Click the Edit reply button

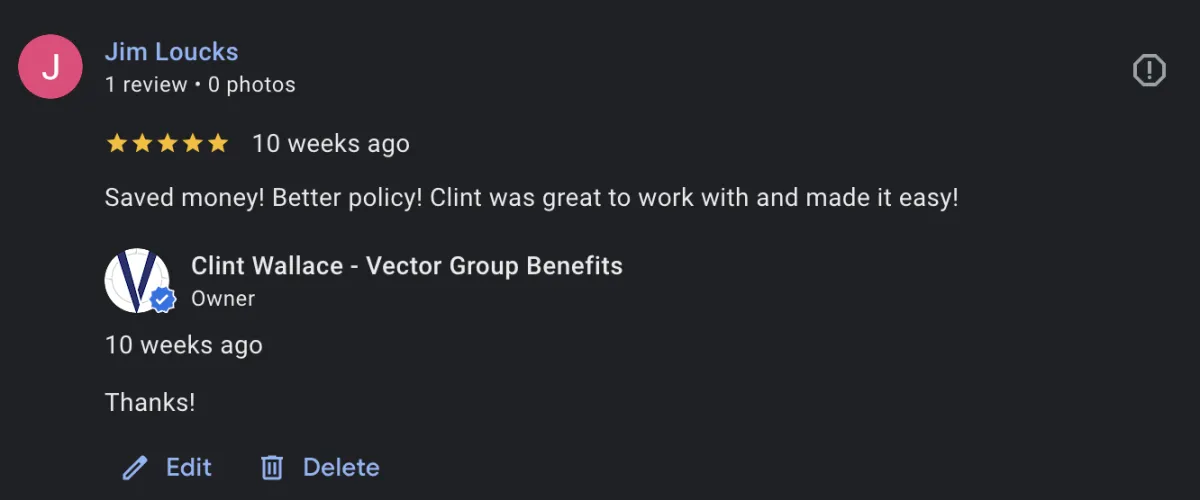166,467
